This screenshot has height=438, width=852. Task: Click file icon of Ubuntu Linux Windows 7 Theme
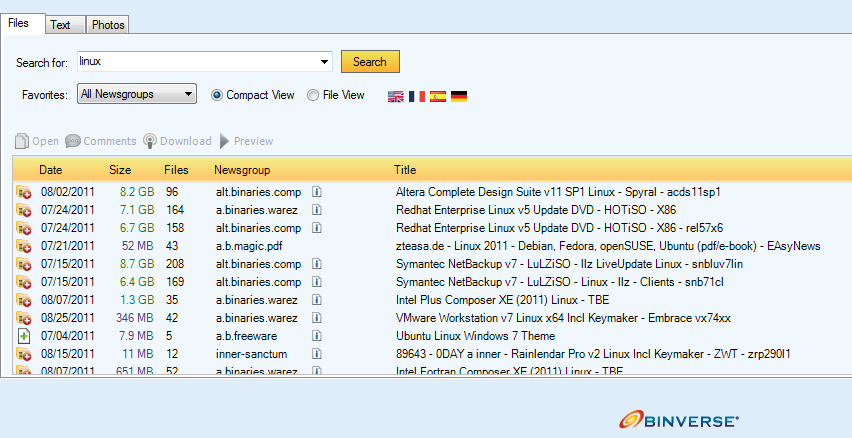pyautogui.click(x=24, y=336)
